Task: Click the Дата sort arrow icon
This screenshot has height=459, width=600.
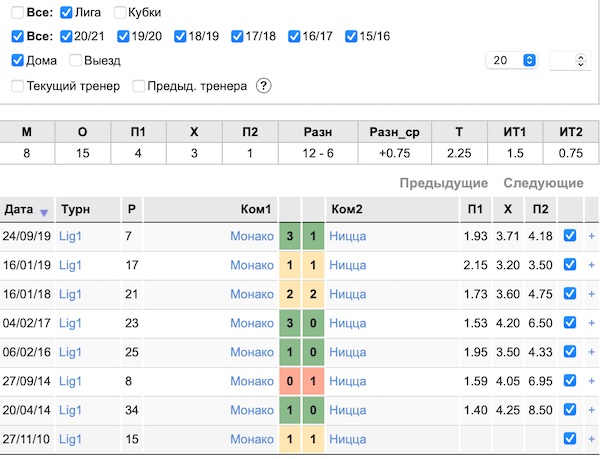Action: click(x=44, y=213)
